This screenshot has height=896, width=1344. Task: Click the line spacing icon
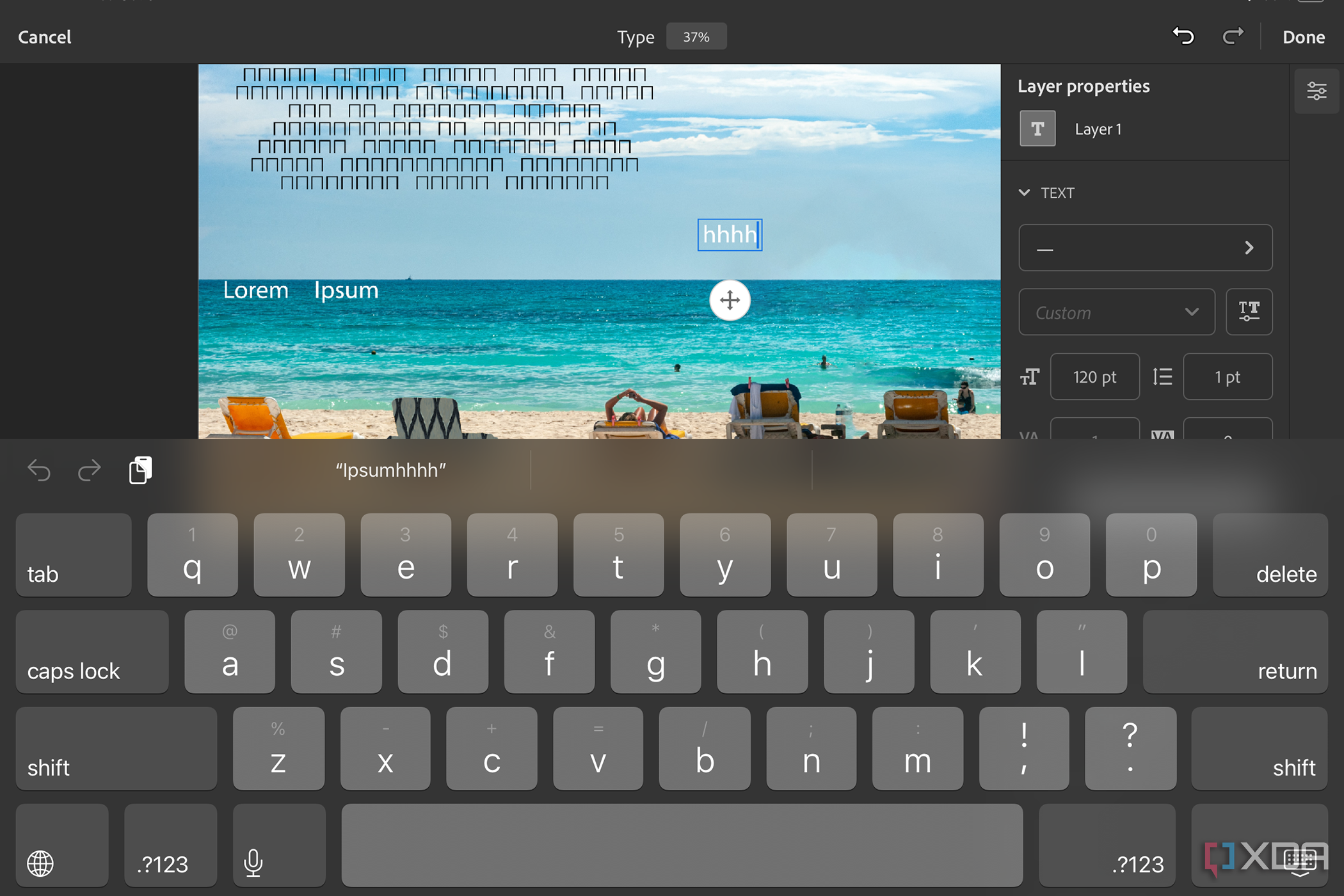(1162, 376)
